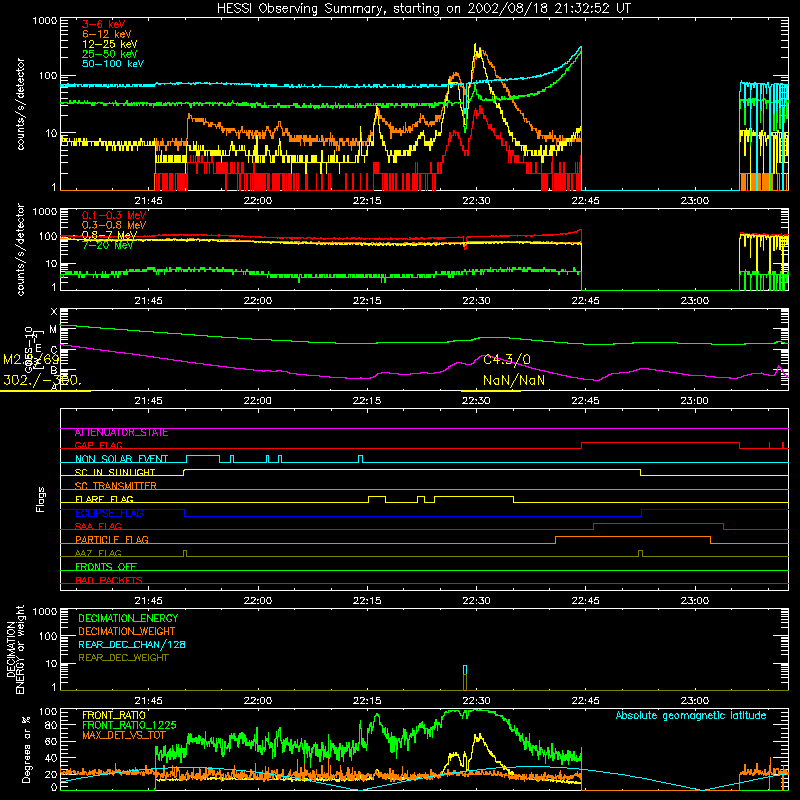Click the decimation spike near 22:30

click(x=465, y=678)
